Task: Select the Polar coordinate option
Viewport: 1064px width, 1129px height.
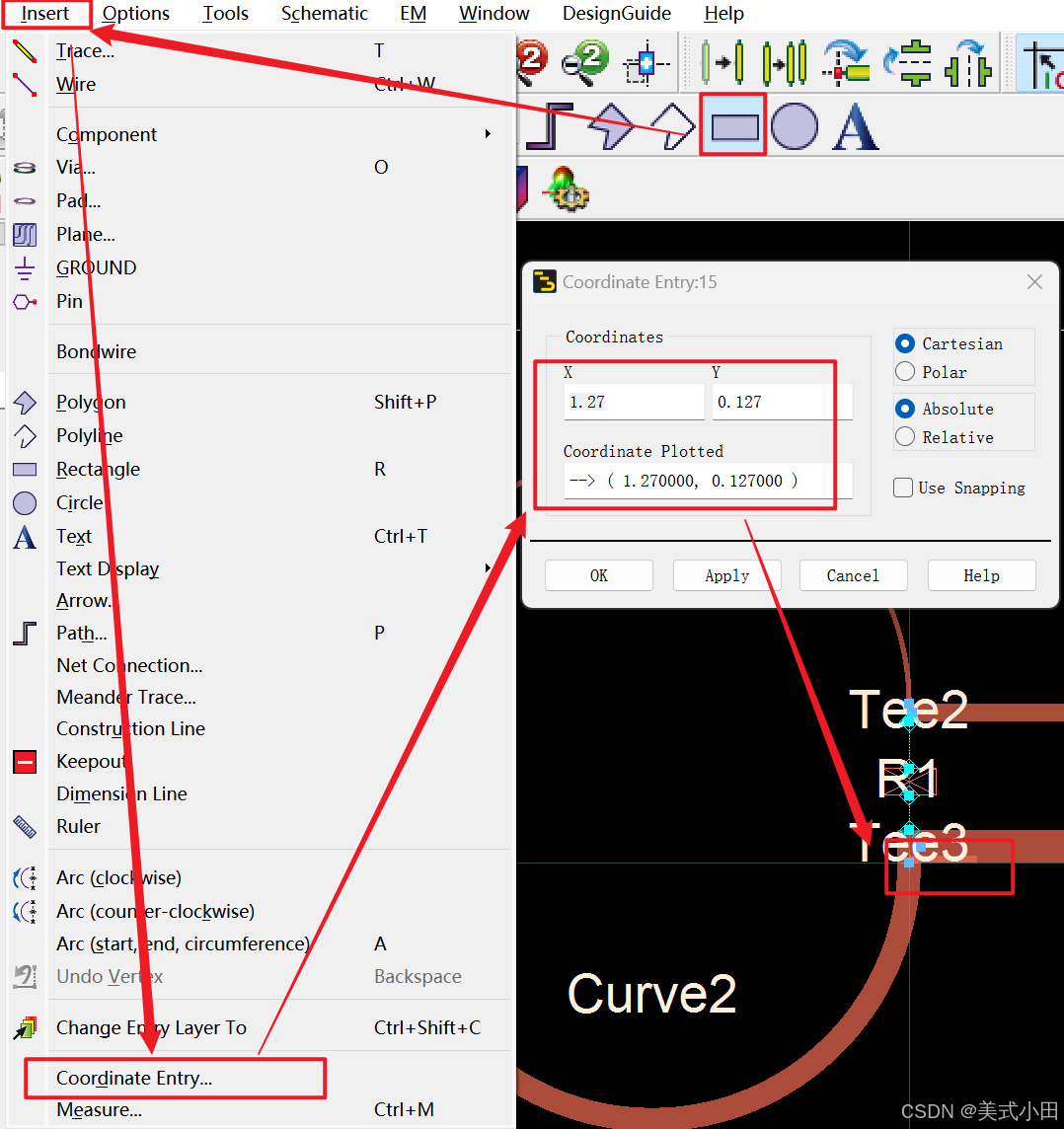Action: pos(905,371)
